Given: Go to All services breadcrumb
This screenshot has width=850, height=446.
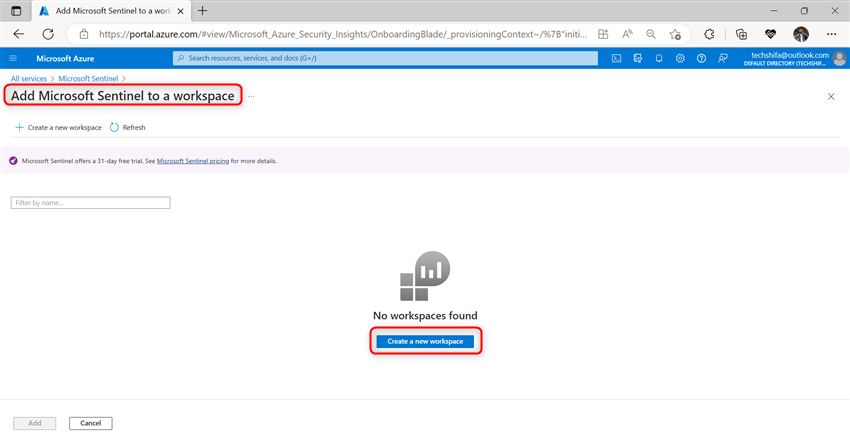Looking at the screenshot, I should (29, 79).
